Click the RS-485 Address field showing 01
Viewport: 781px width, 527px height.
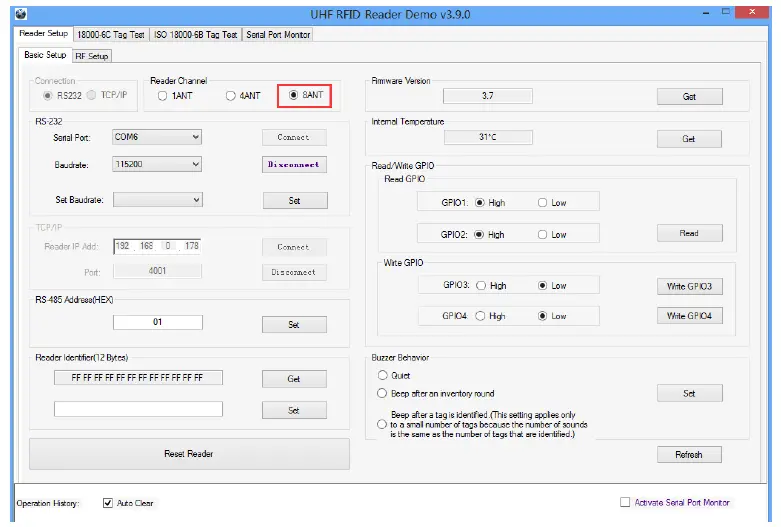pyautogui.click(x=157, y=322)
